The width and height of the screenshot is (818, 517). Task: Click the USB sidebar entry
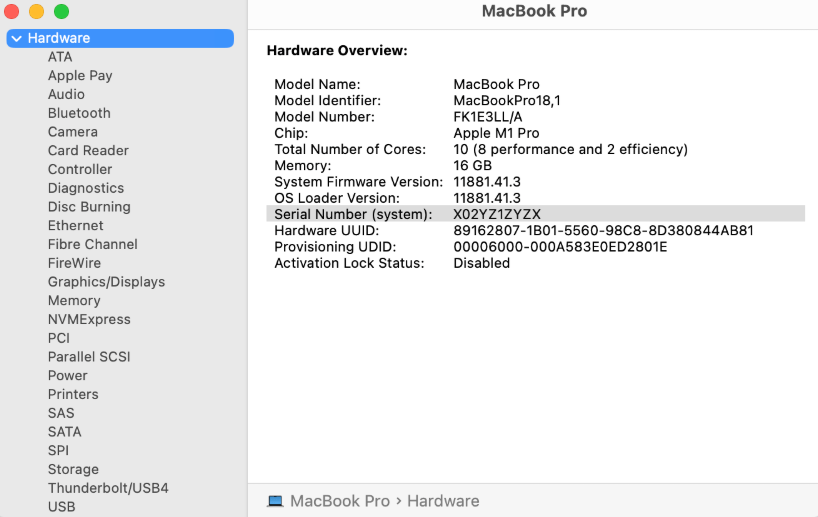[x=61, y=507]
